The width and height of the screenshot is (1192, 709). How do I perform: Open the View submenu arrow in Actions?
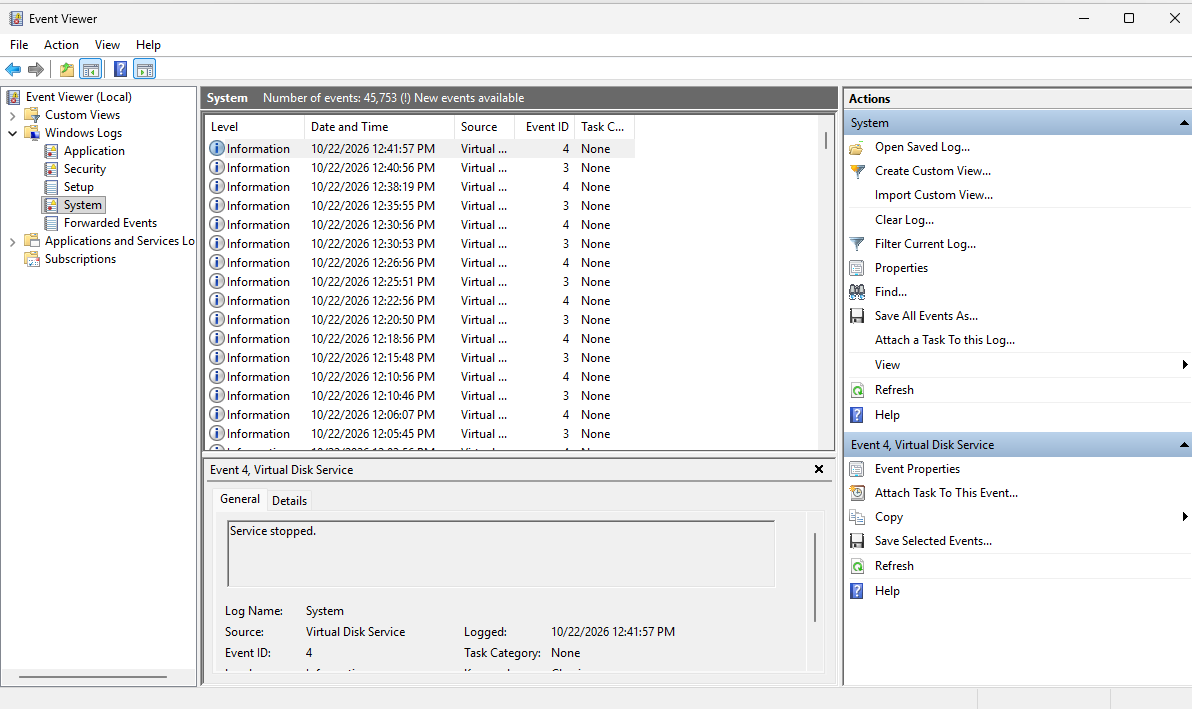point(1184,365)
